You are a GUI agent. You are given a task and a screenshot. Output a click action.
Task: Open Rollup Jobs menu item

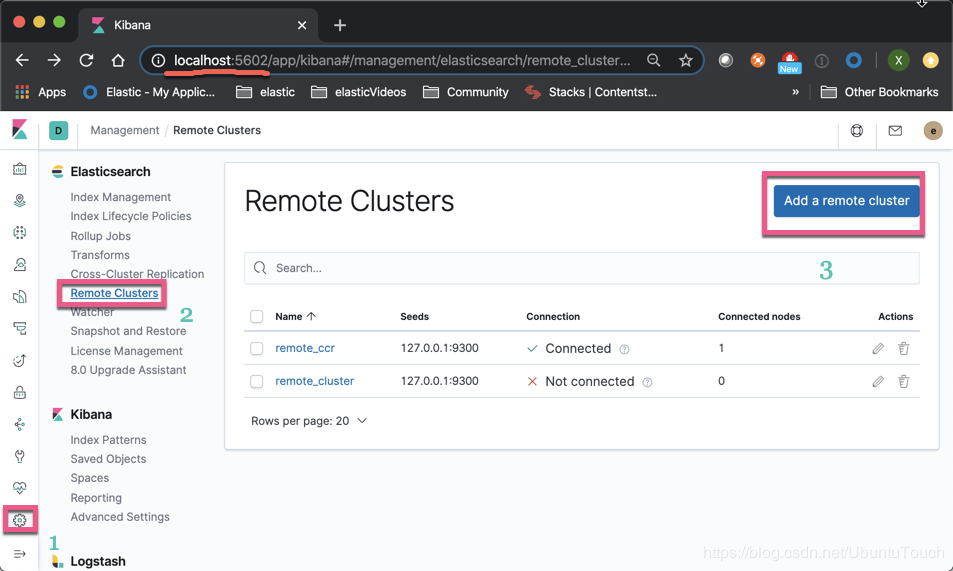[100, 236]
